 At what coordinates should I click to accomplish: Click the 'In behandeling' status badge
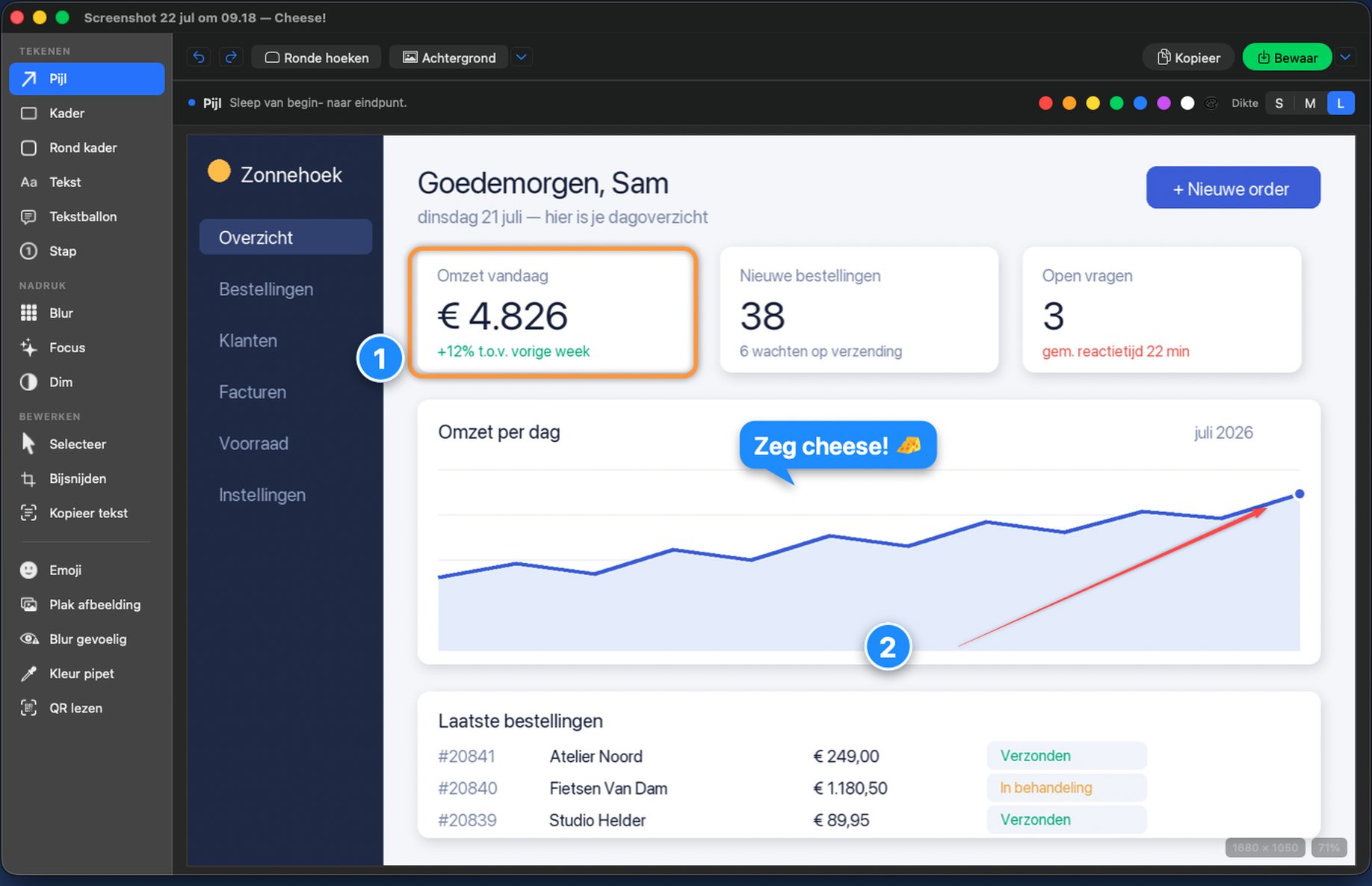(x=1066, y=787)
